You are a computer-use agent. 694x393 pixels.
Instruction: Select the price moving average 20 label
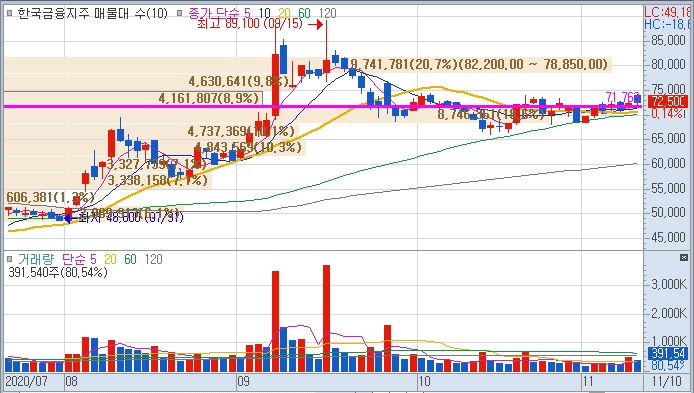(x=285, y=13)
